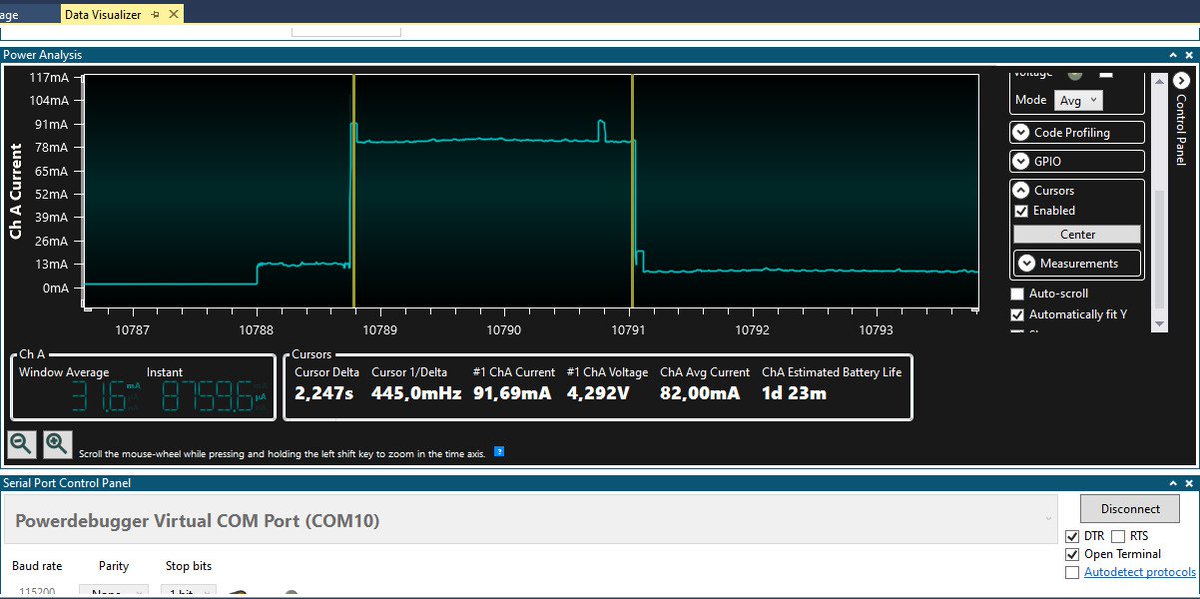The image size is (1200, 599).
Task: Uncheck the cursors Enabled checkbox
Action: (1021, 211)
